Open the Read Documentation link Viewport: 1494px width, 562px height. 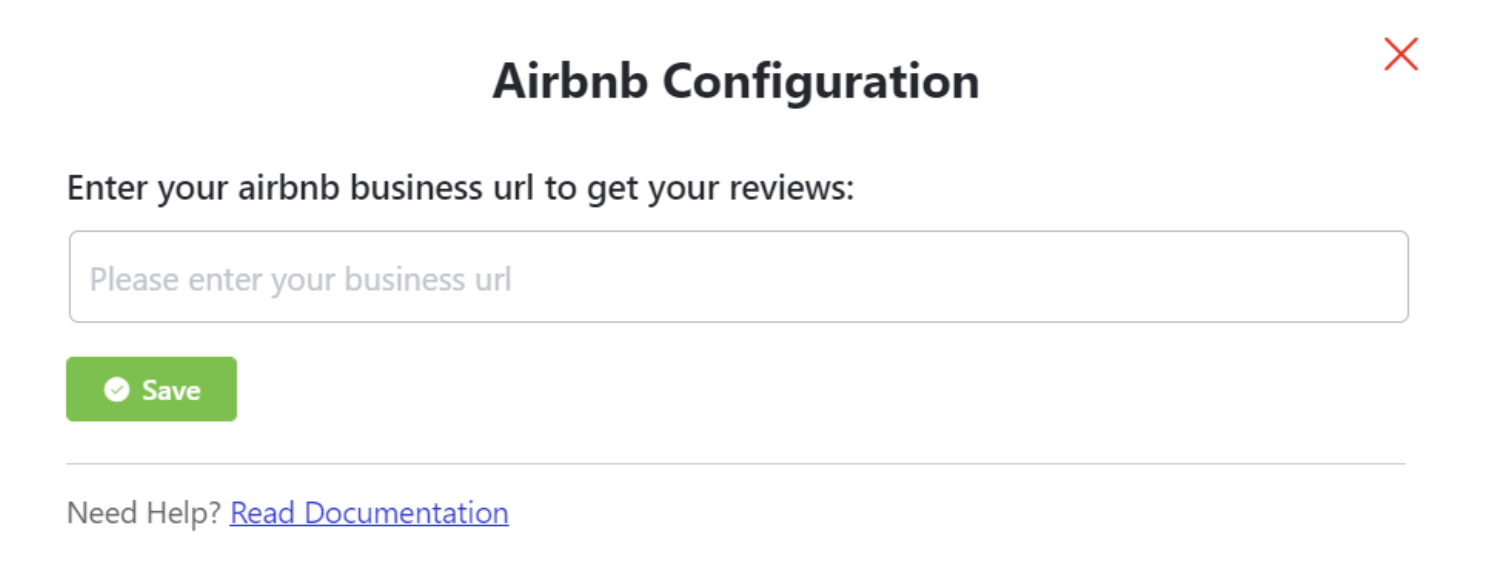click(369, 513)
